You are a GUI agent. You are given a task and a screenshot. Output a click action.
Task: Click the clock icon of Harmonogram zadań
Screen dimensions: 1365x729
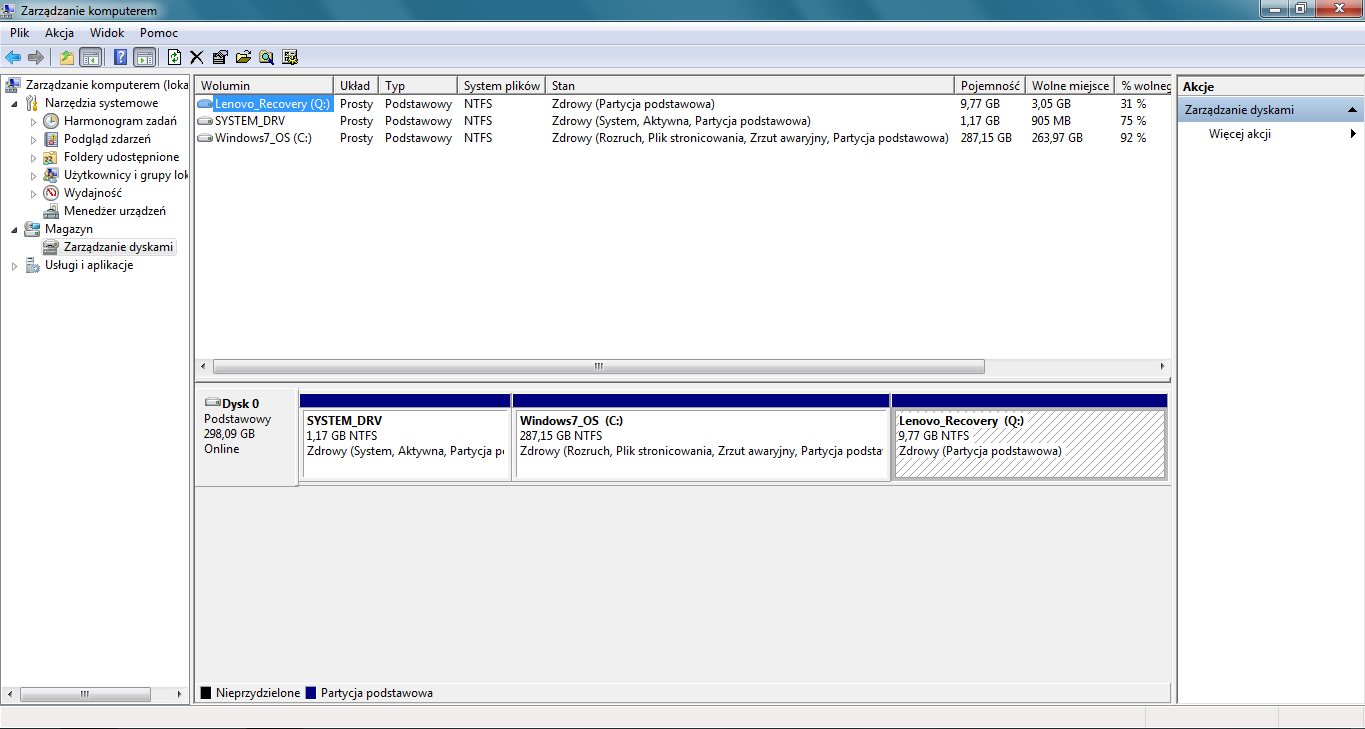point(51,121)
